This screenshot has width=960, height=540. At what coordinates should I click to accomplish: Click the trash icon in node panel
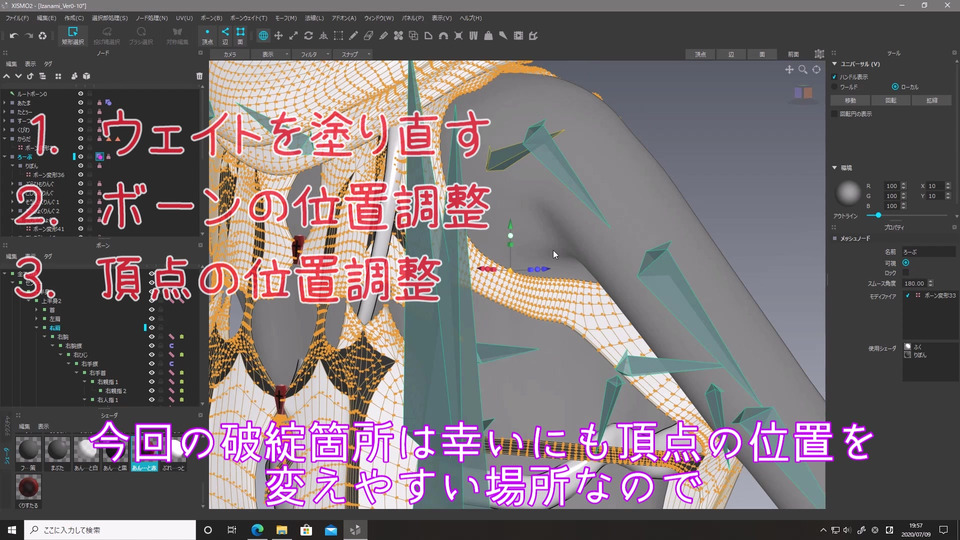pos(199,76)
